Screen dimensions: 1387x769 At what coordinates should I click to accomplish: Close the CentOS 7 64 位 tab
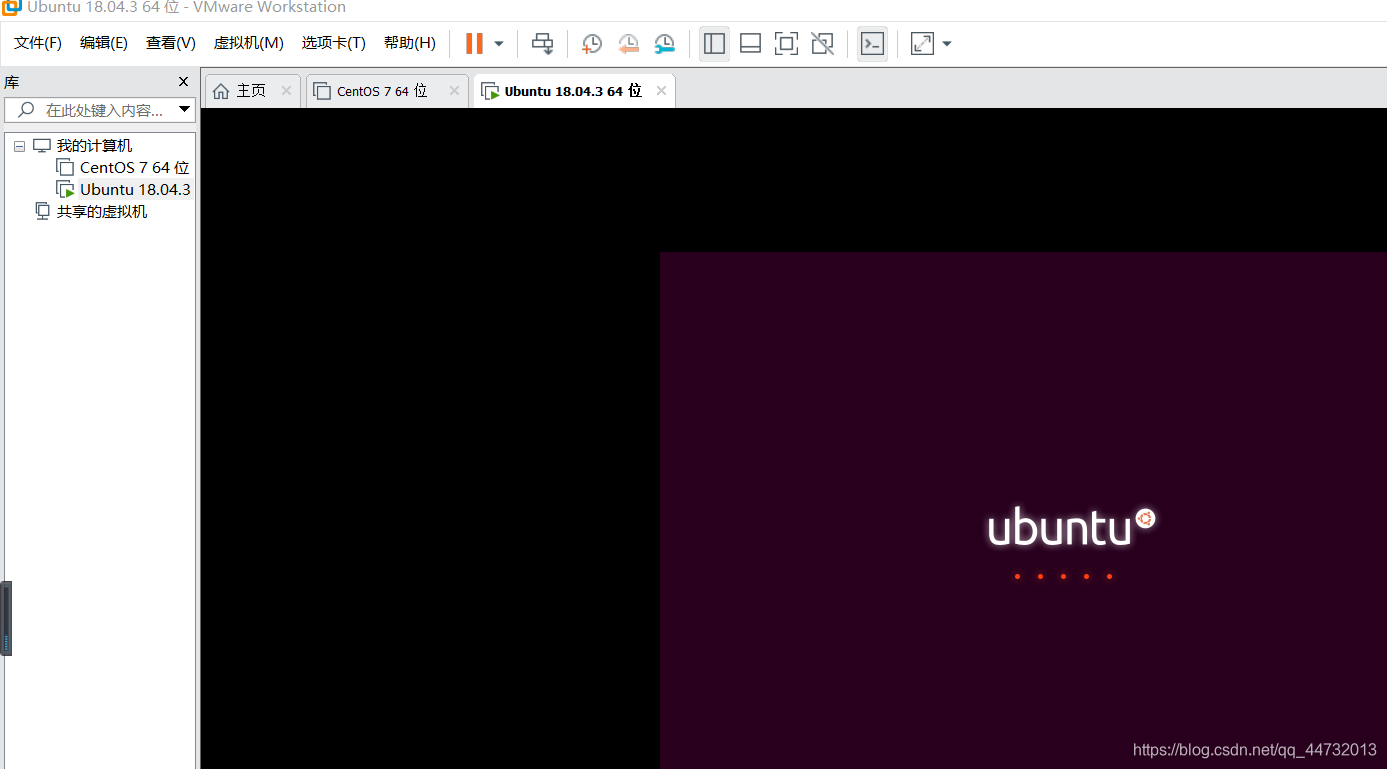click(454, 91)
